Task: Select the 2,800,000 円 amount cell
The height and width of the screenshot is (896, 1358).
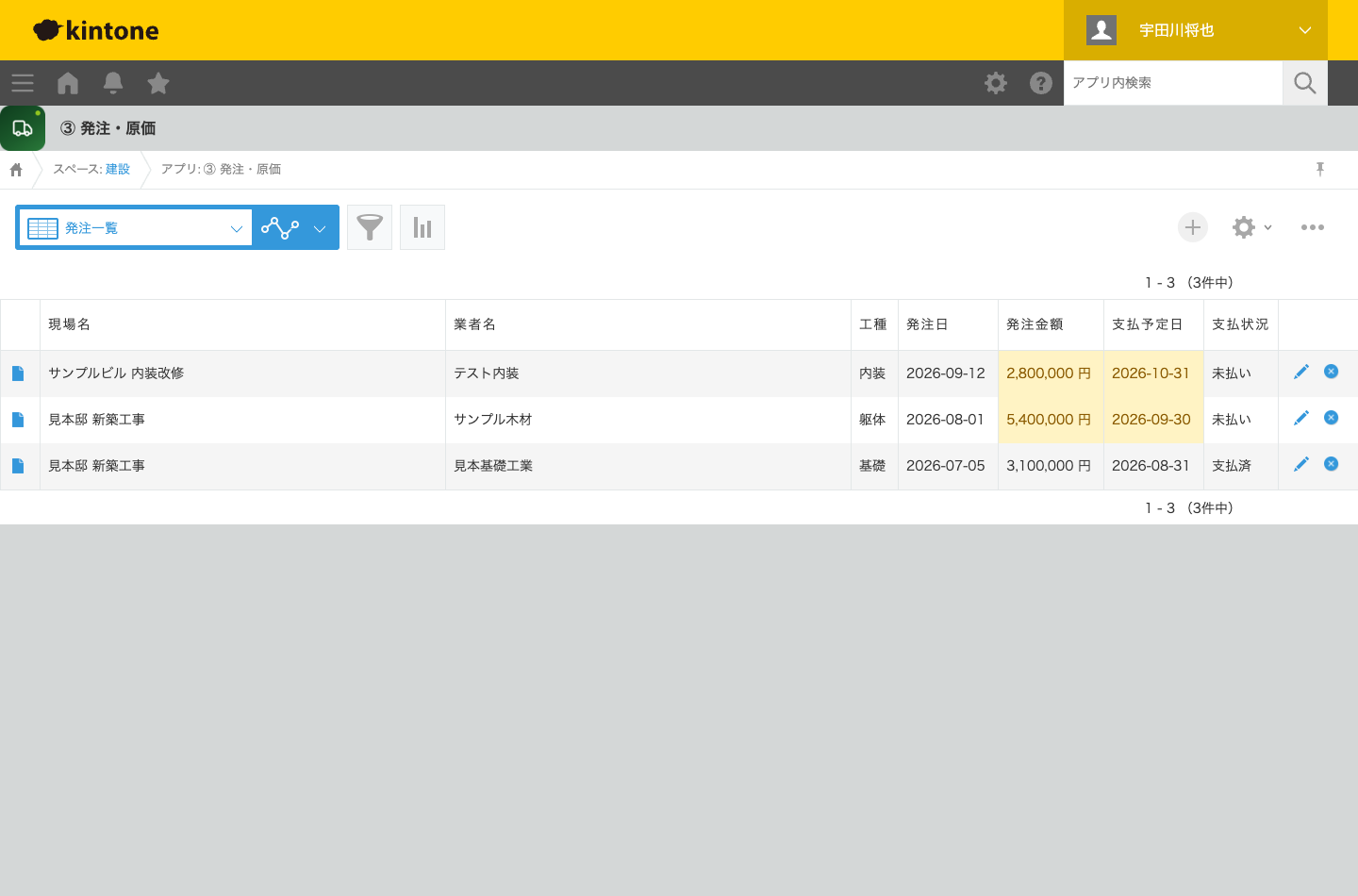Action: [1051, 373]
